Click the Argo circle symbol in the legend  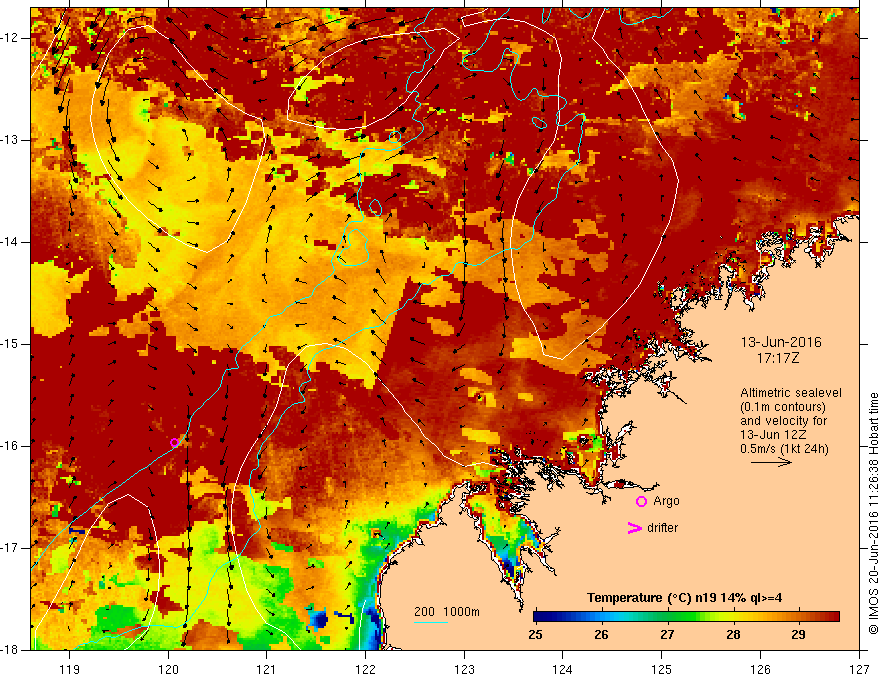click(x=641, y=502)
